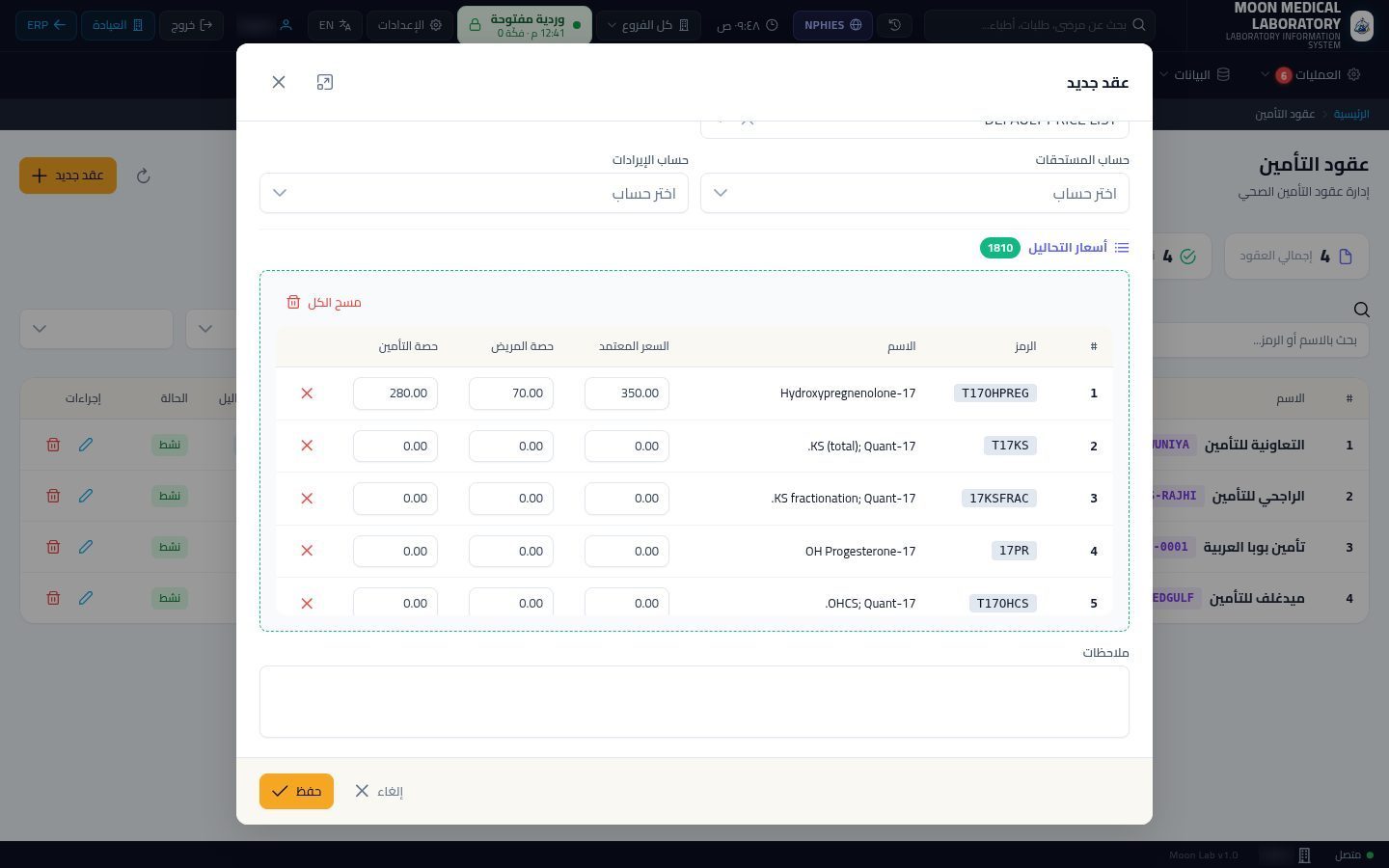Image resolution: width=1389 pixels, height=868 pixels.
Task: Edit insurance share 280.00 field
Action: [395, 393]
